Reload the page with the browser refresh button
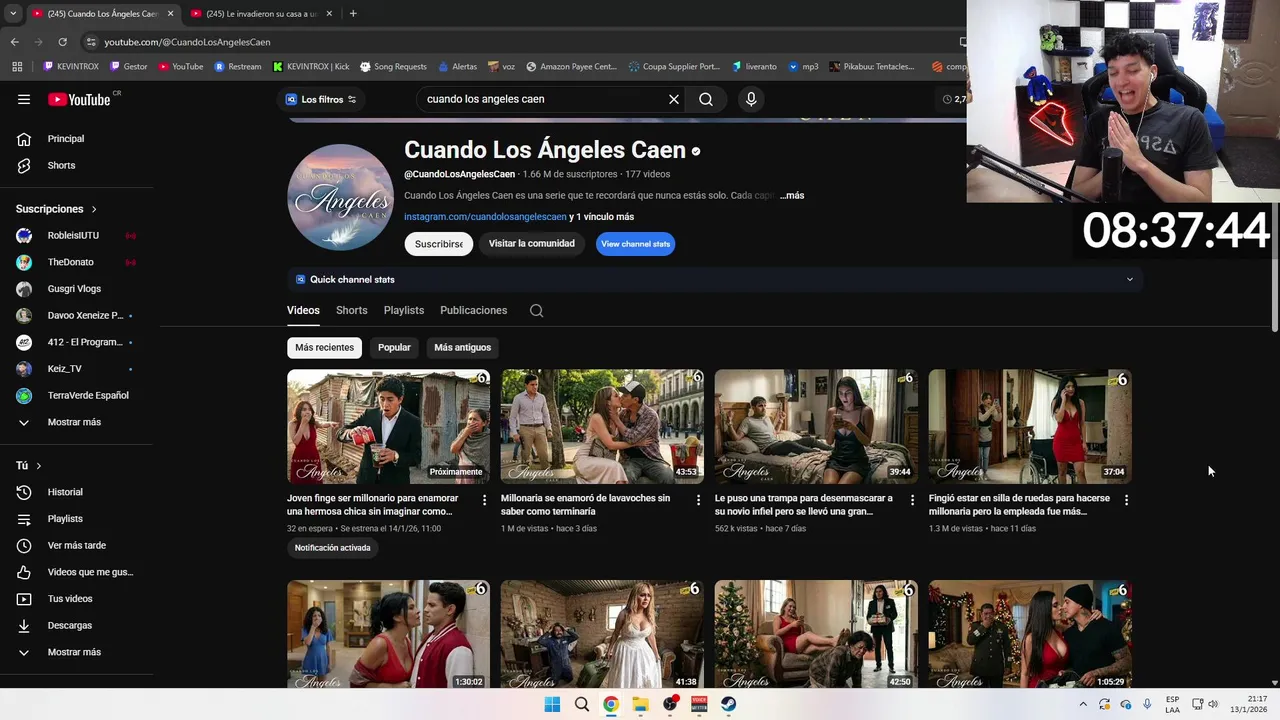 [62, 42]
